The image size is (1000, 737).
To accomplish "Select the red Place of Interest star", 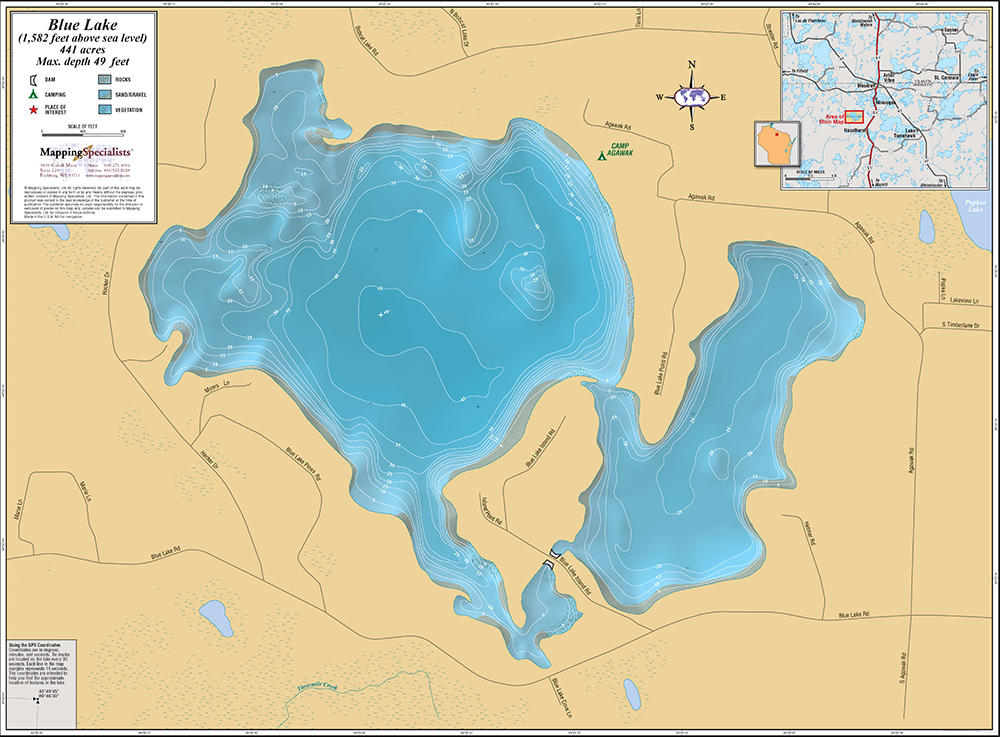I will (33, 110).
